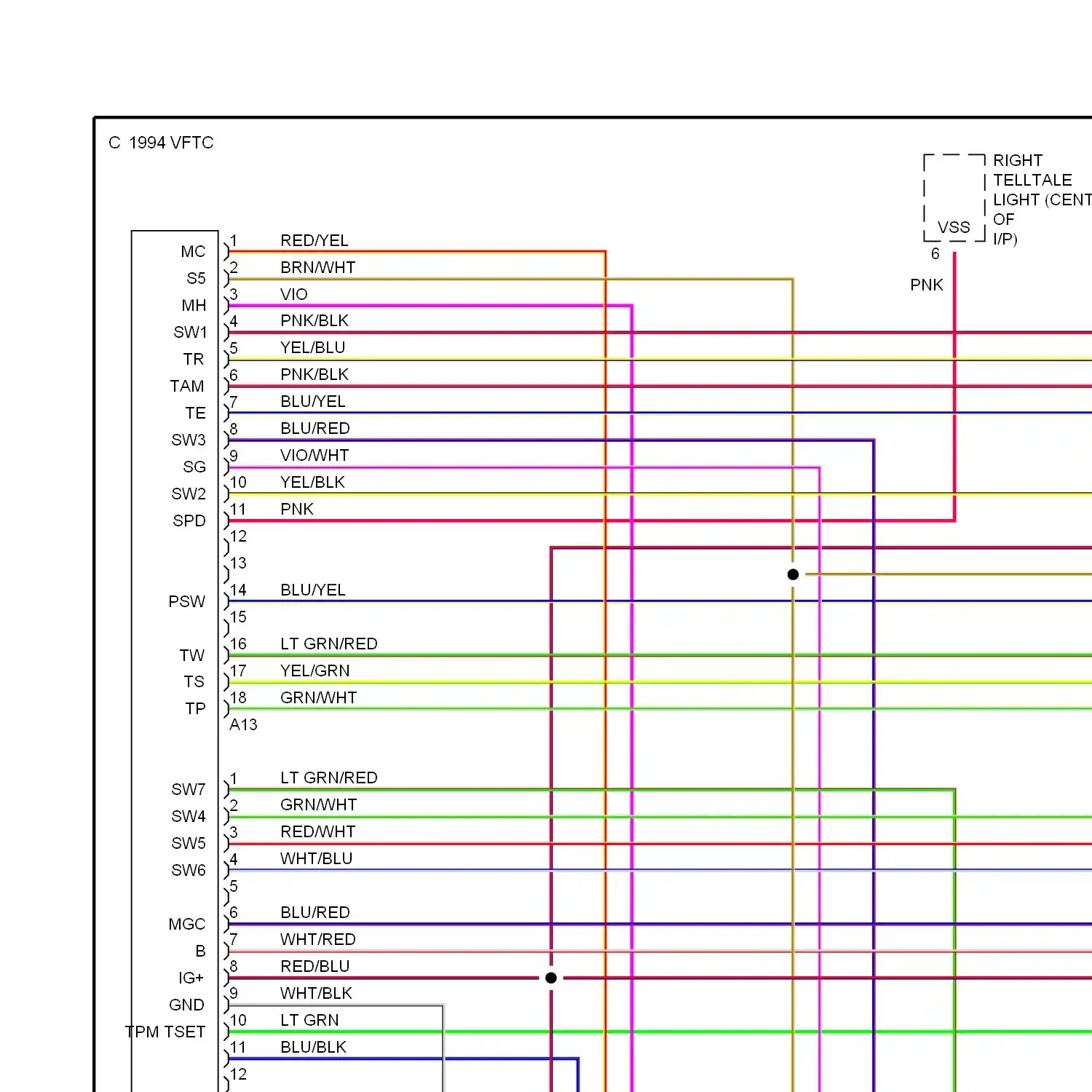The image size is (1092, 1092).
Task: Click the RED/YEL wire label
Action: [314, 240]
